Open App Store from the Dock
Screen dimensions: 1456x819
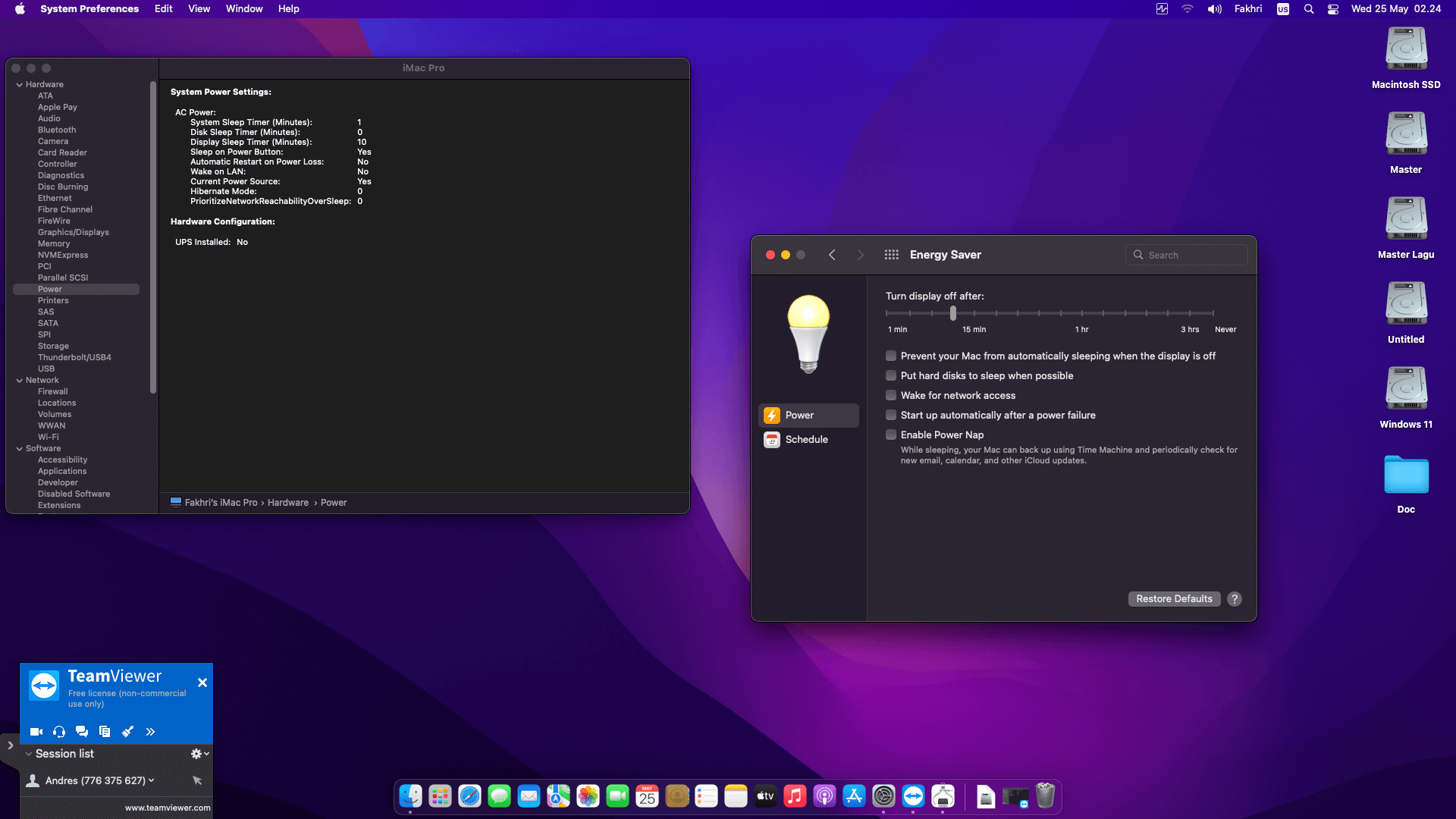pos(854,796)
